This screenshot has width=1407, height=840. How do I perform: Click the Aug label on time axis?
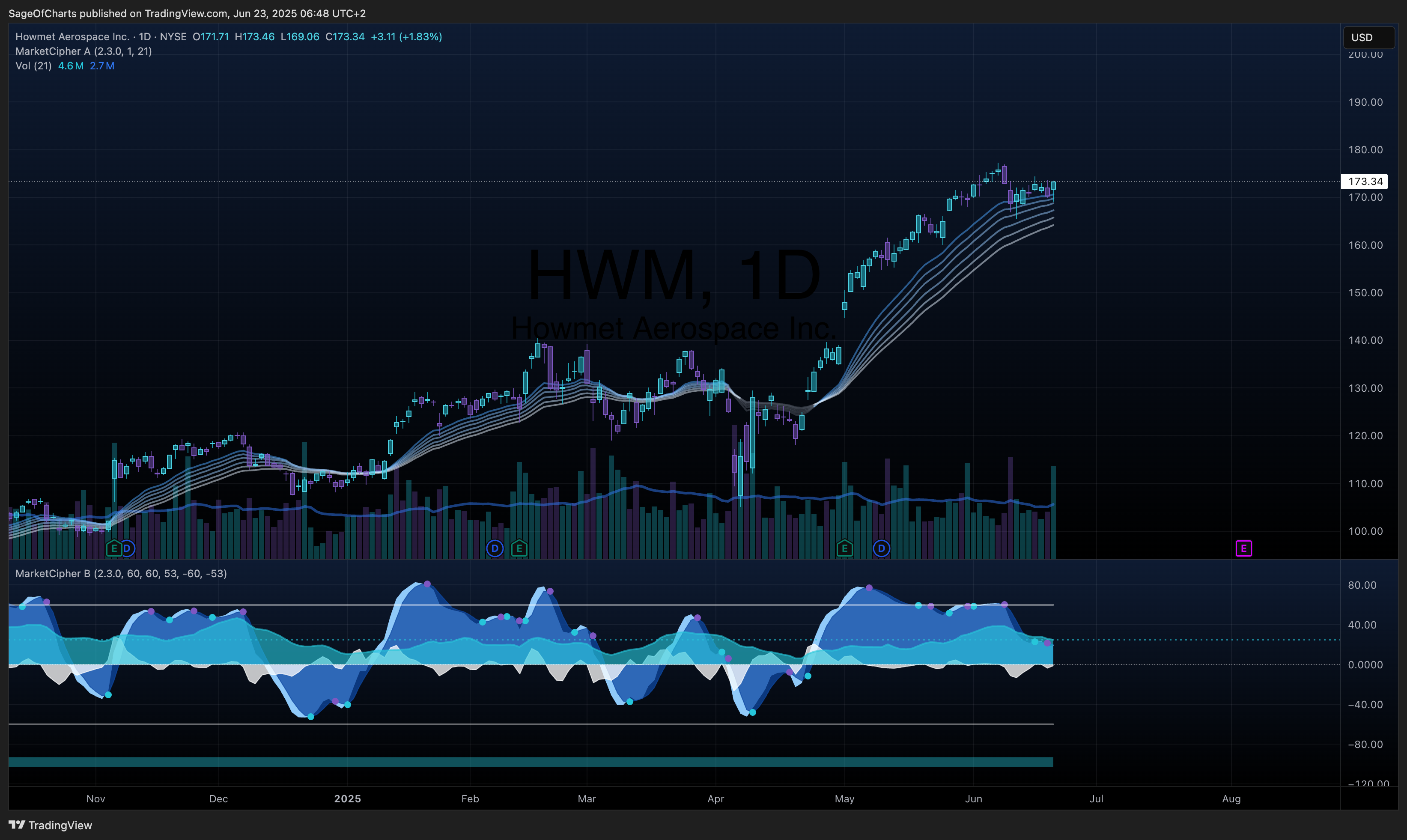(x=1231, y=799)
